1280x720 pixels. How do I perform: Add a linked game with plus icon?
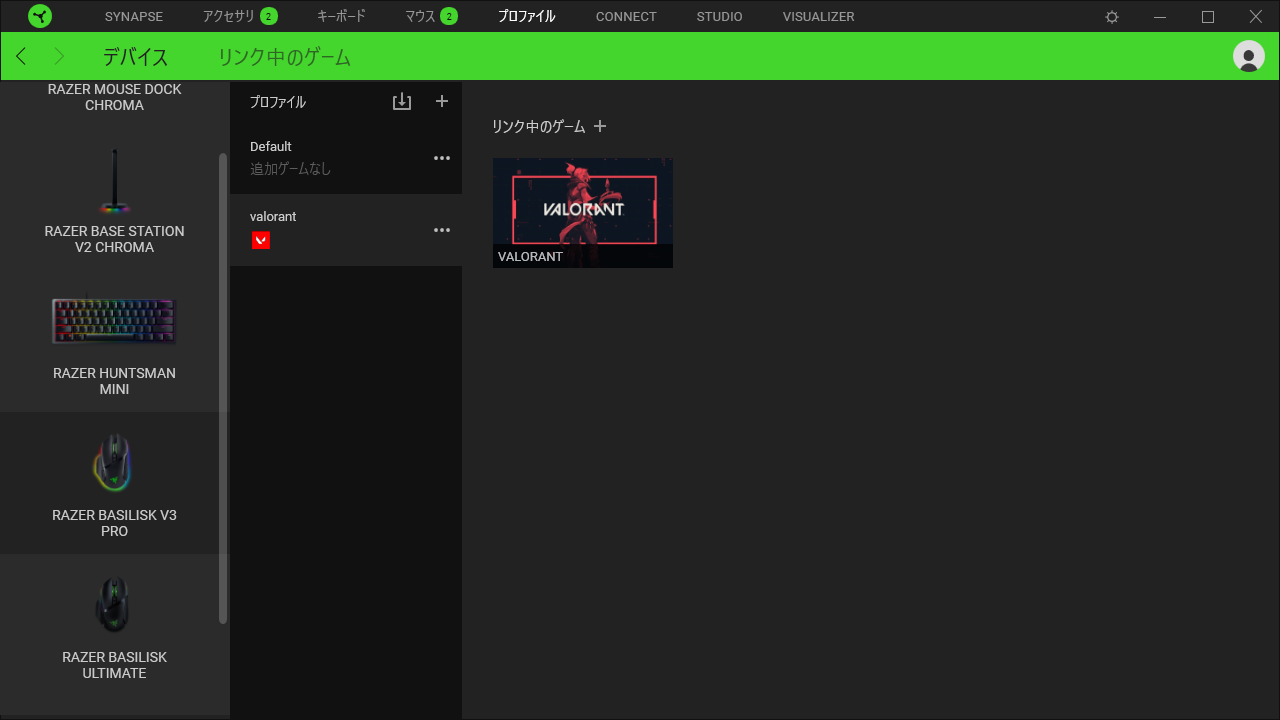point(600,126)
